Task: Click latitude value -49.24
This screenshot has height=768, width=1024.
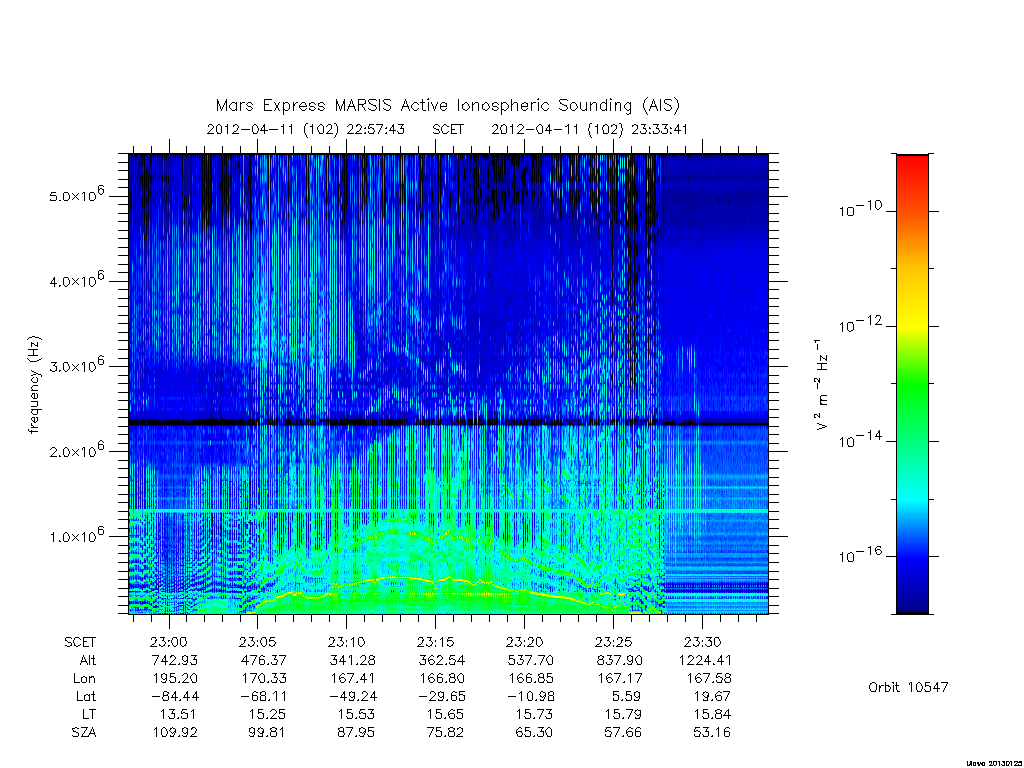Action: coord(353,696)
